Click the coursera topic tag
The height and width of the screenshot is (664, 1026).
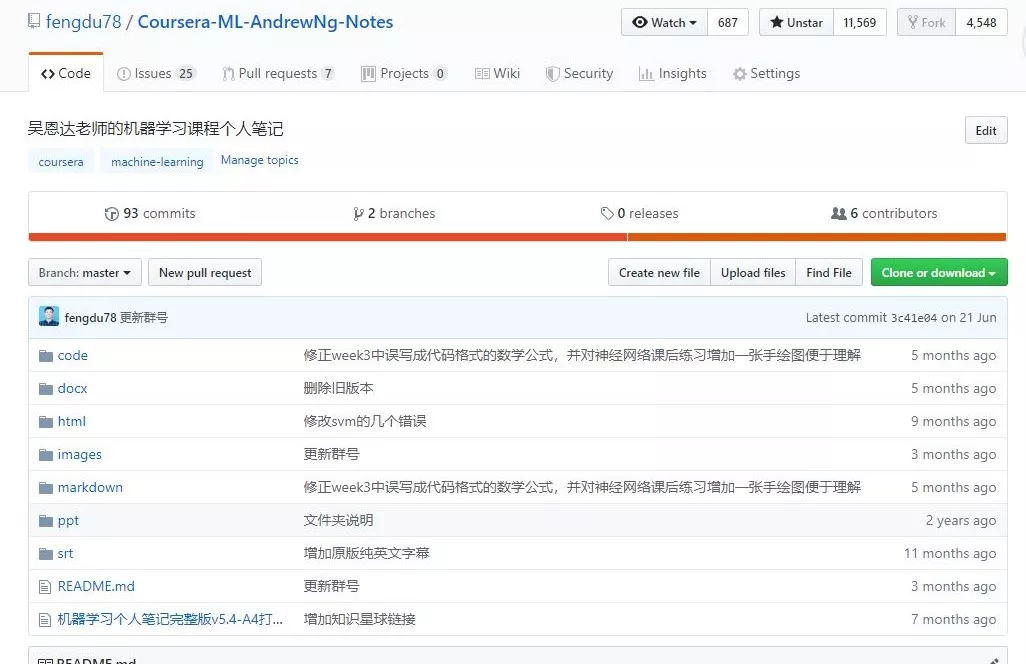pyautogui.click(x=61, y=162)
